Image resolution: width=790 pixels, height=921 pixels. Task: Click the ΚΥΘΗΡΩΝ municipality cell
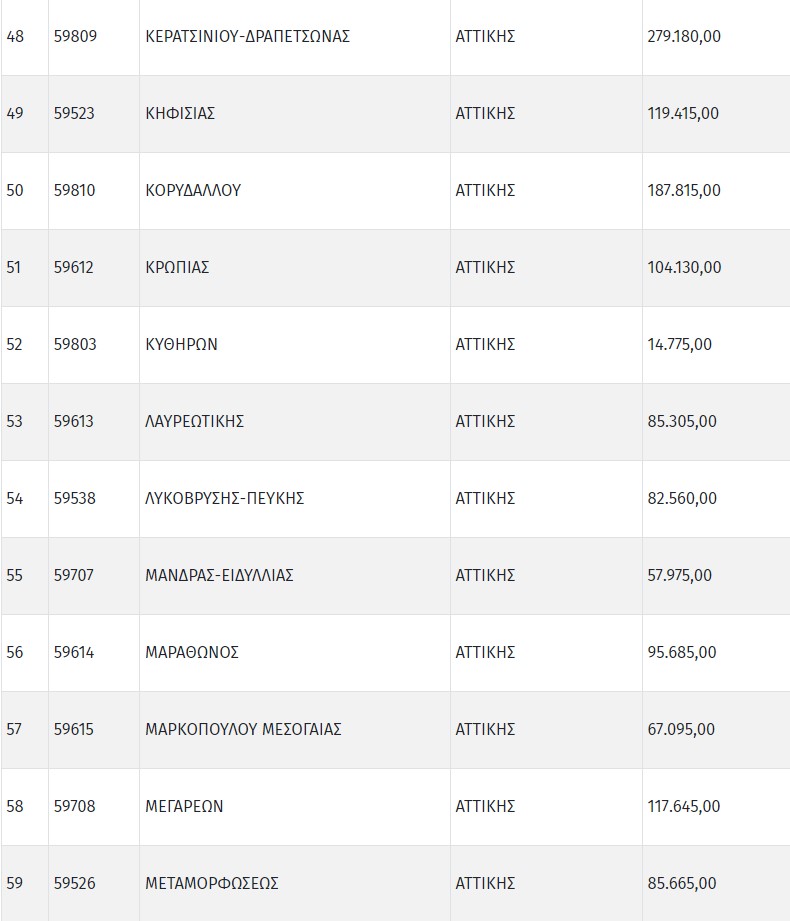[x=181, y=345]
